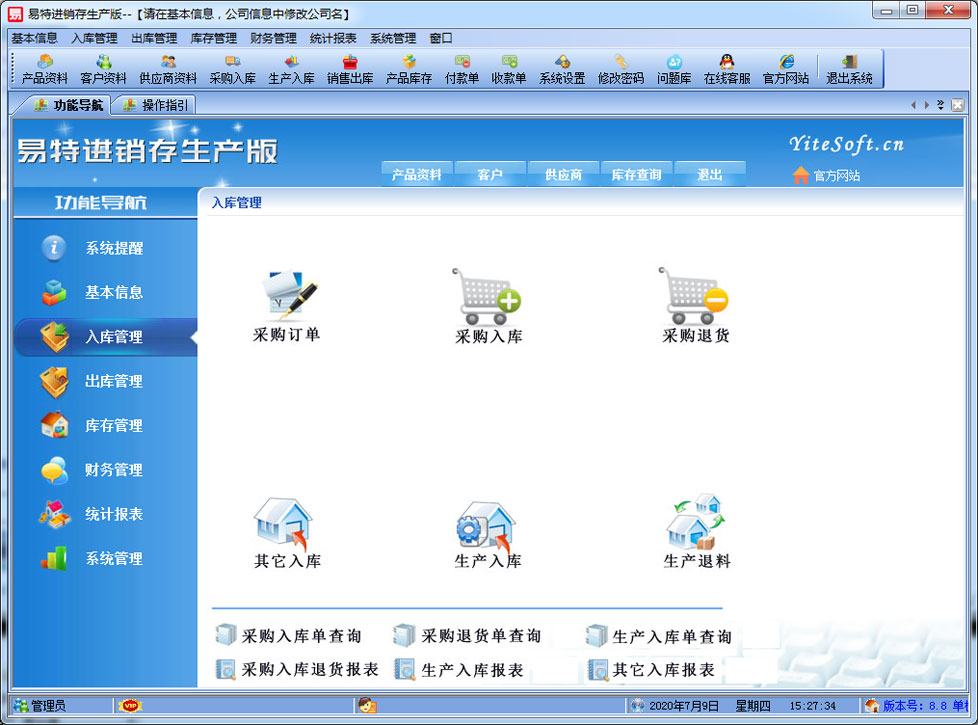Viewport: 978px width, 725px height.
Task: Open the 财务管理 menu
Action: 273,38
